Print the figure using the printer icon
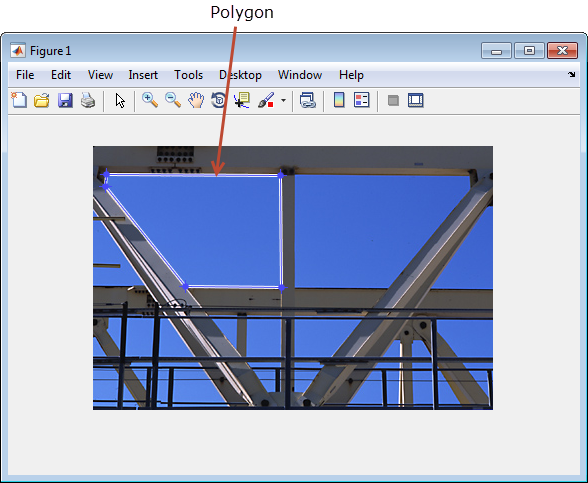This screenshot has width=588, height=483. tap(88, 100)
